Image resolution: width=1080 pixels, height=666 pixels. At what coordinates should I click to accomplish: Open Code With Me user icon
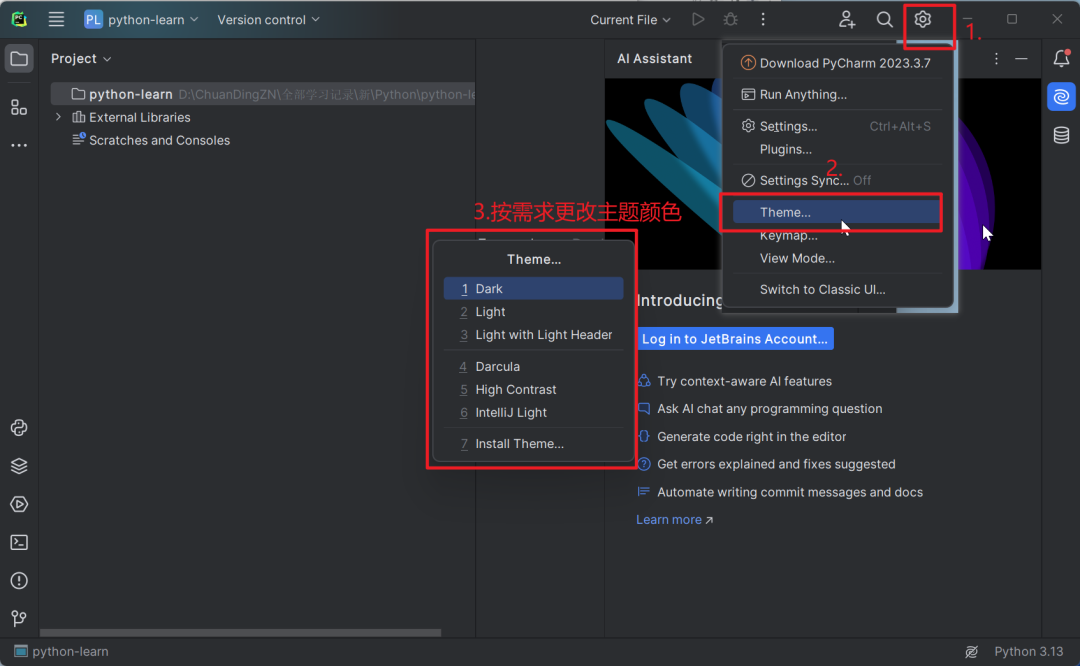[x=847, y=19]
